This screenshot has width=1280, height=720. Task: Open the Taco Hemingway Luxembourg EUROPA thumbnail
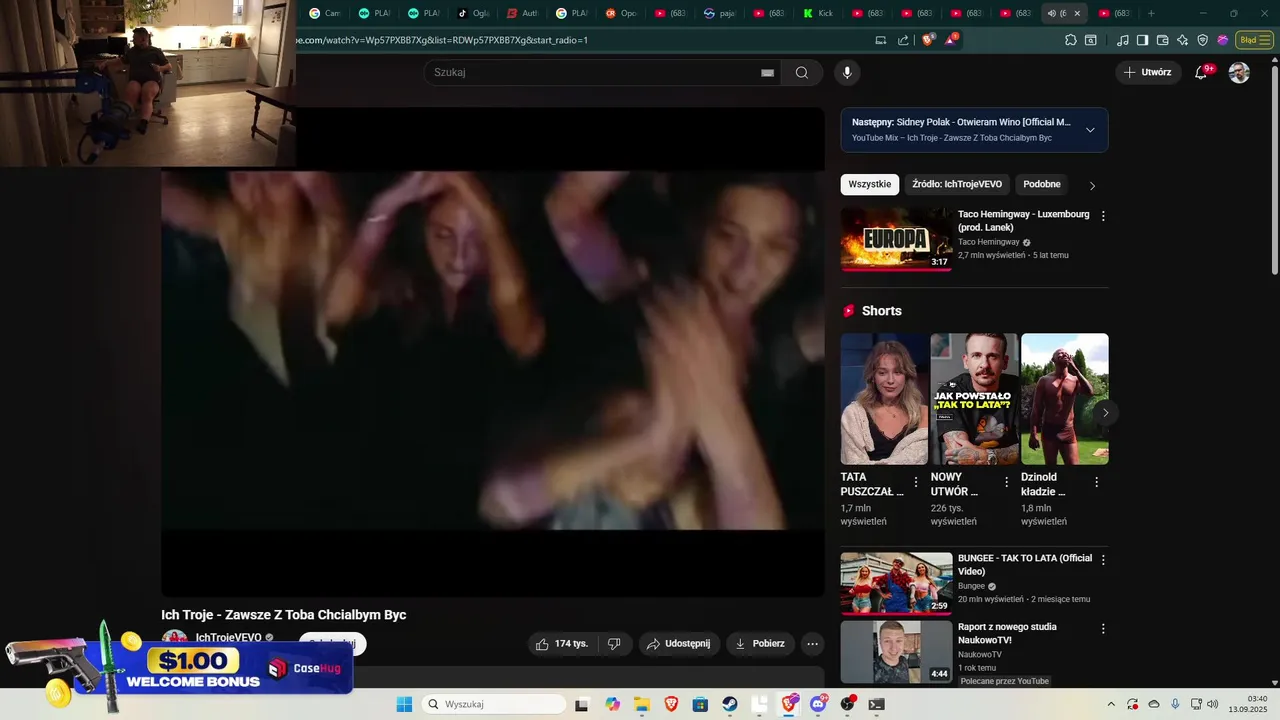(896, 239)
